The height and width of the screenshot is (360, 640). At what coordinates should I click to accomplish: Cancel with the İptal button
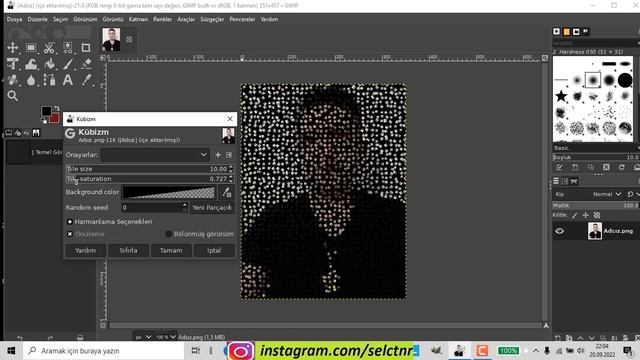click(x=214, y=251)
